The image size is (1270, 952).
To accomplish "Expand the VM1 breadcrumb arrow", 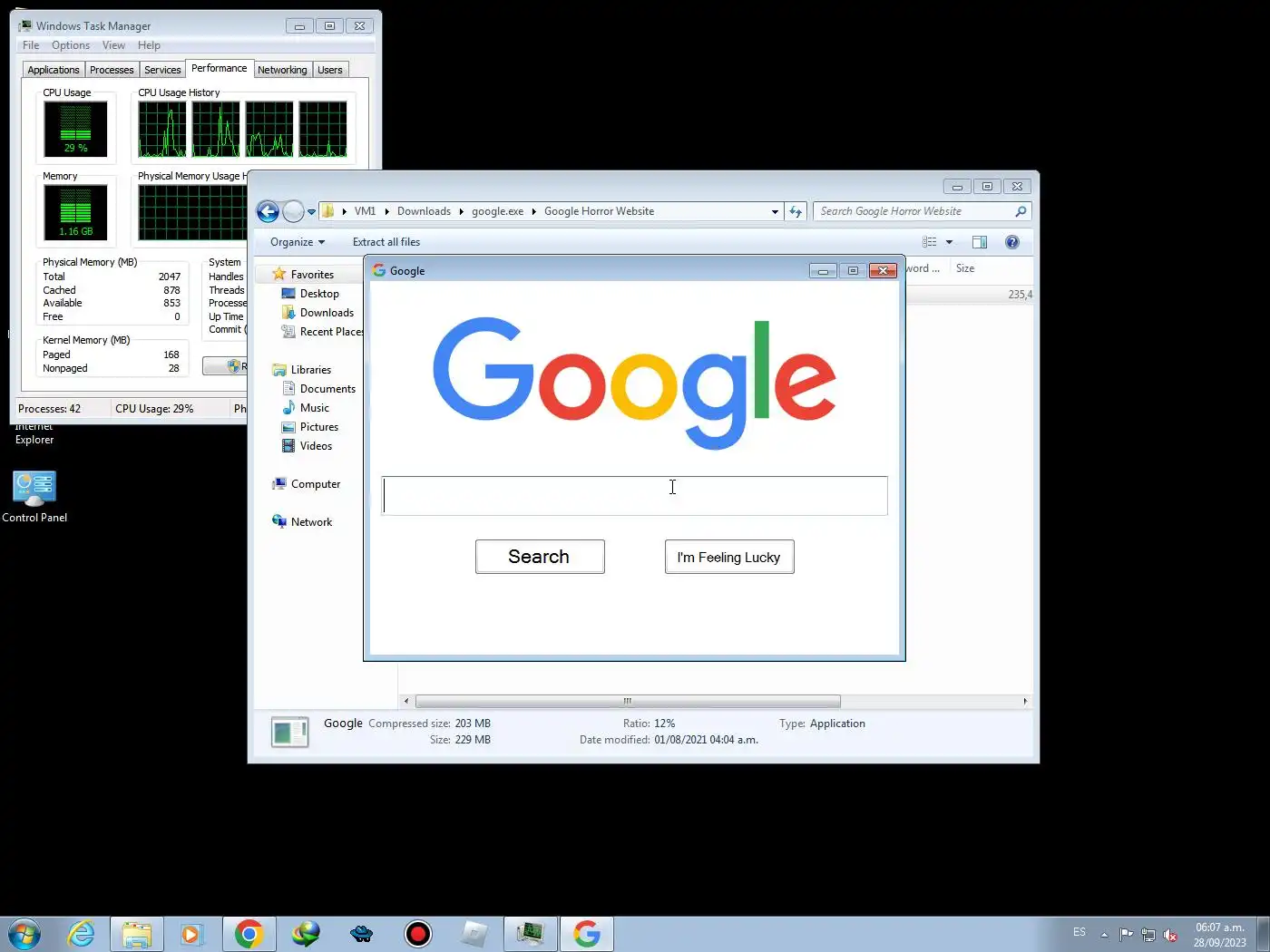I will point(386,211).
